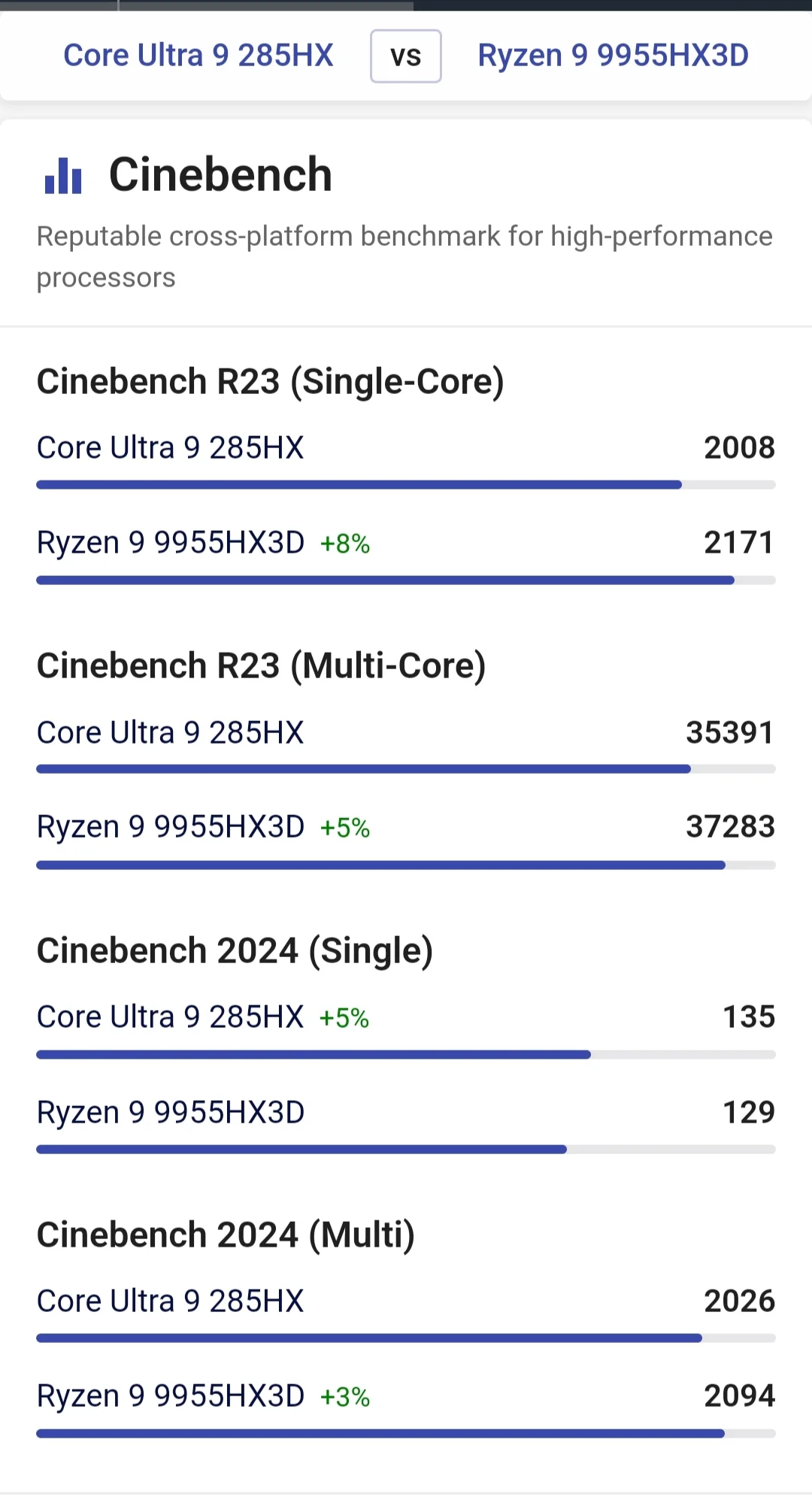This screenshot has height=1506, width=812.
Task: Choose Ryzen 9 9955HX3D in Cinebench 2024 (Multi)
Action: [x=171, y=1396]
